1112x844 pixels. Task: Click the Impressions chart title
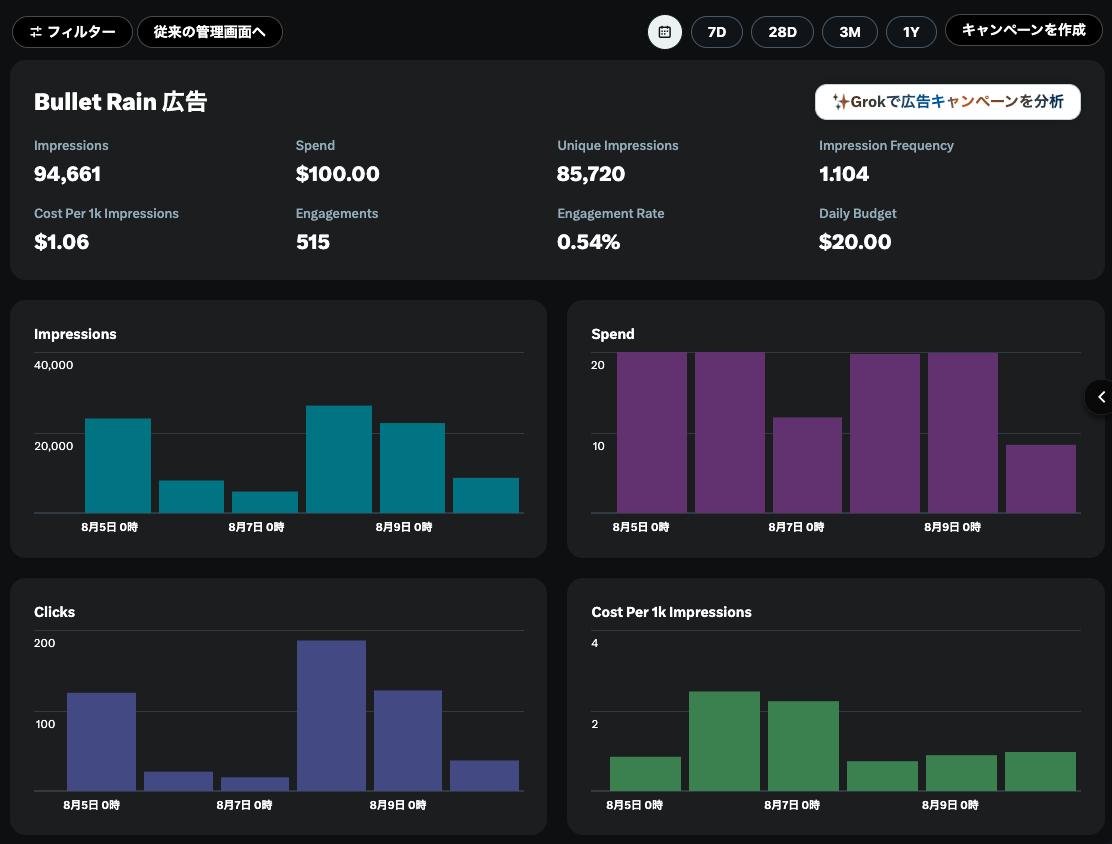point(75,334)
